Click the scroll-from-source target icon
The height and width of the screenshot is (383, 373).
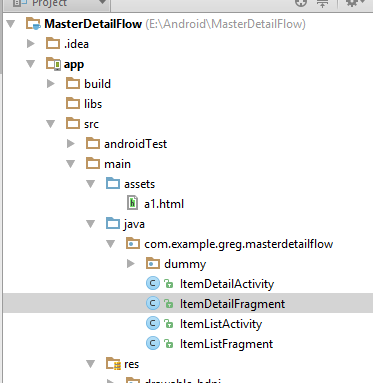click(301, 3)
